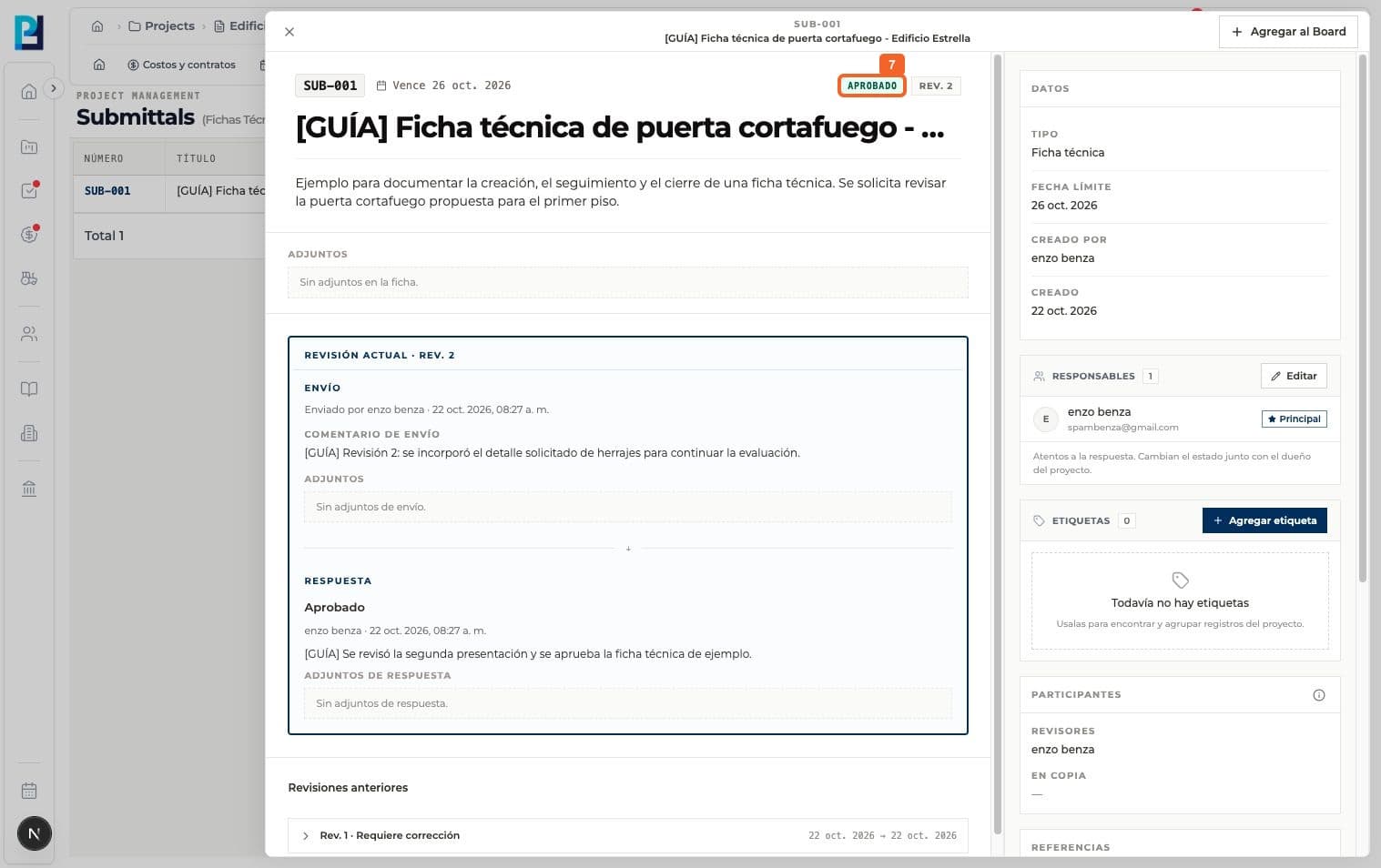Image resolution: width=1381 pixels, height=868 pixels.
Task: Click the Principal star badge
Action: 1294,419
